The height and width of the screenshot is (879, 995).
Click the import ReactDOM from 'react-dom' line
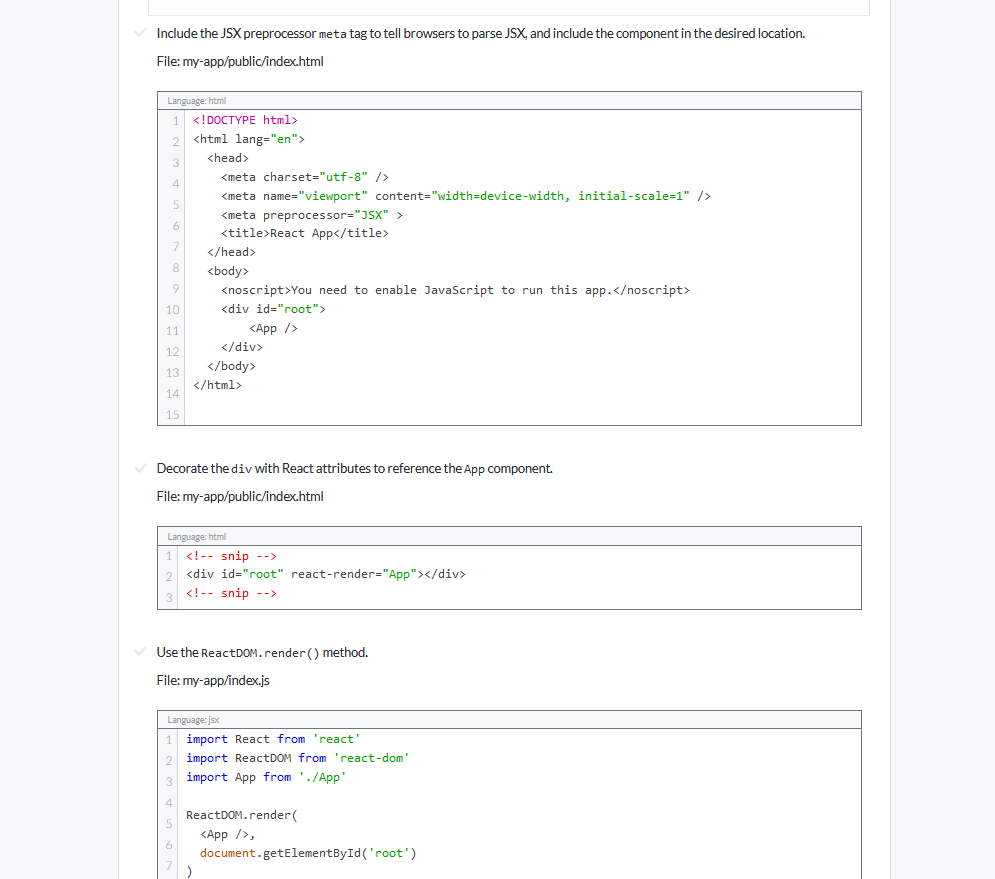[298, 758]
